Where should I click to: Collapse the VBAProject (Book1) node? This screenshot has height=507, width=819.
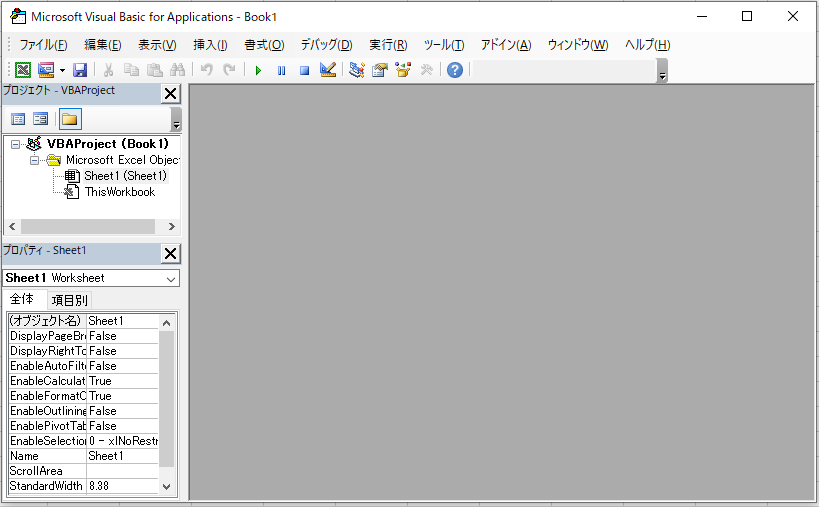tap(16, 144)
